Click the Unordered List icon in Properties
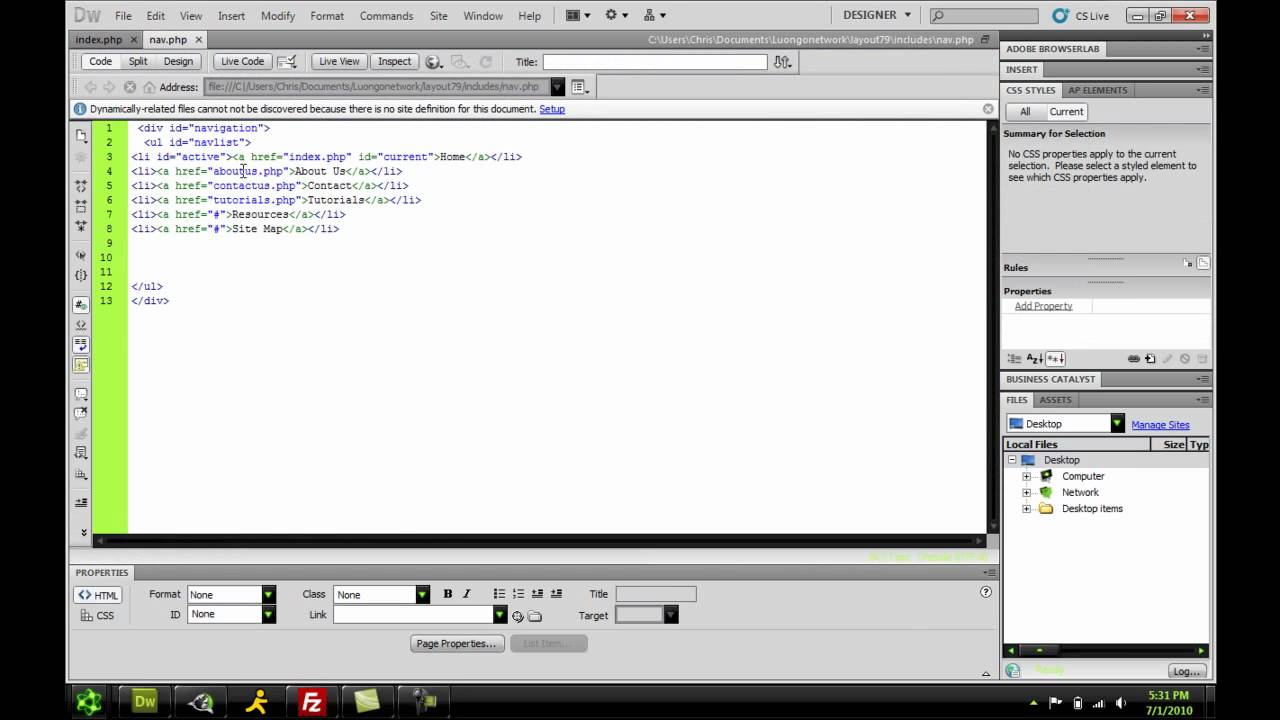 (499, 594)
